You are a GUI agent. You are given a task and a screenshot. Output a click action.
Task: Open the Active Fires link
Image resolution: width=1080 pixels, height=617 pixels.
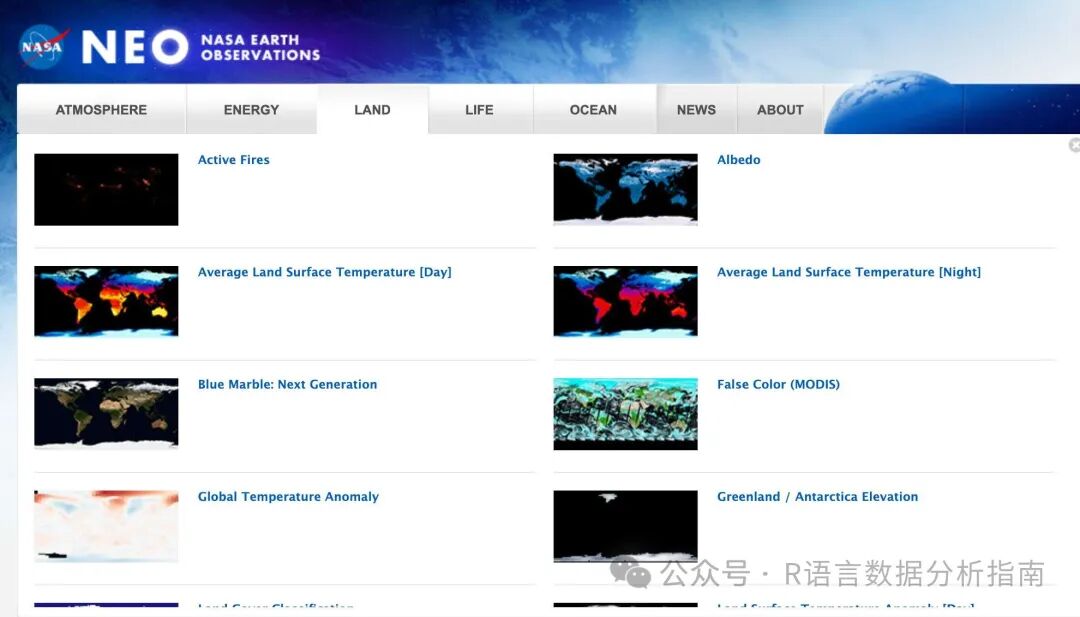click(233, 160)
